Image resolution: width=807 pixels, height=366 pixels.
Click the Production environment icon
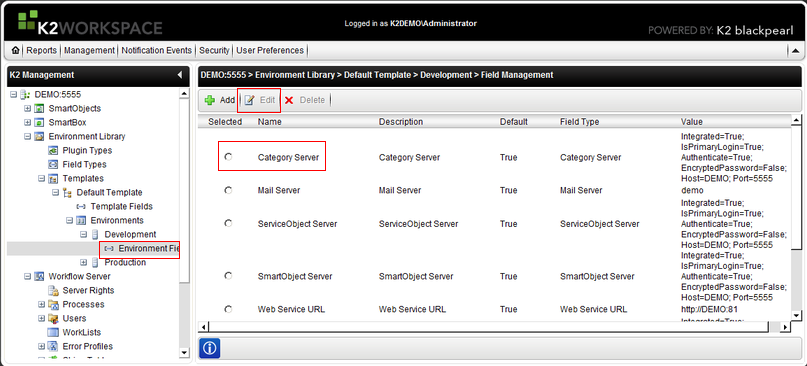pyautogui.click(x=95, y=263)
